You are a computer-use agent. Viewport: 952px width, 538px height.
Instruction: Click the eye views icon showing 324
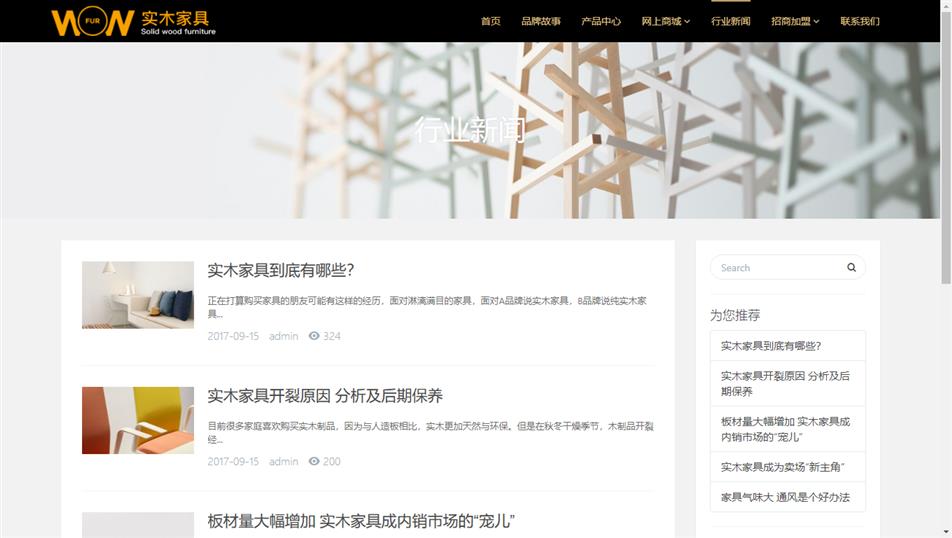[x=314, y=336]
